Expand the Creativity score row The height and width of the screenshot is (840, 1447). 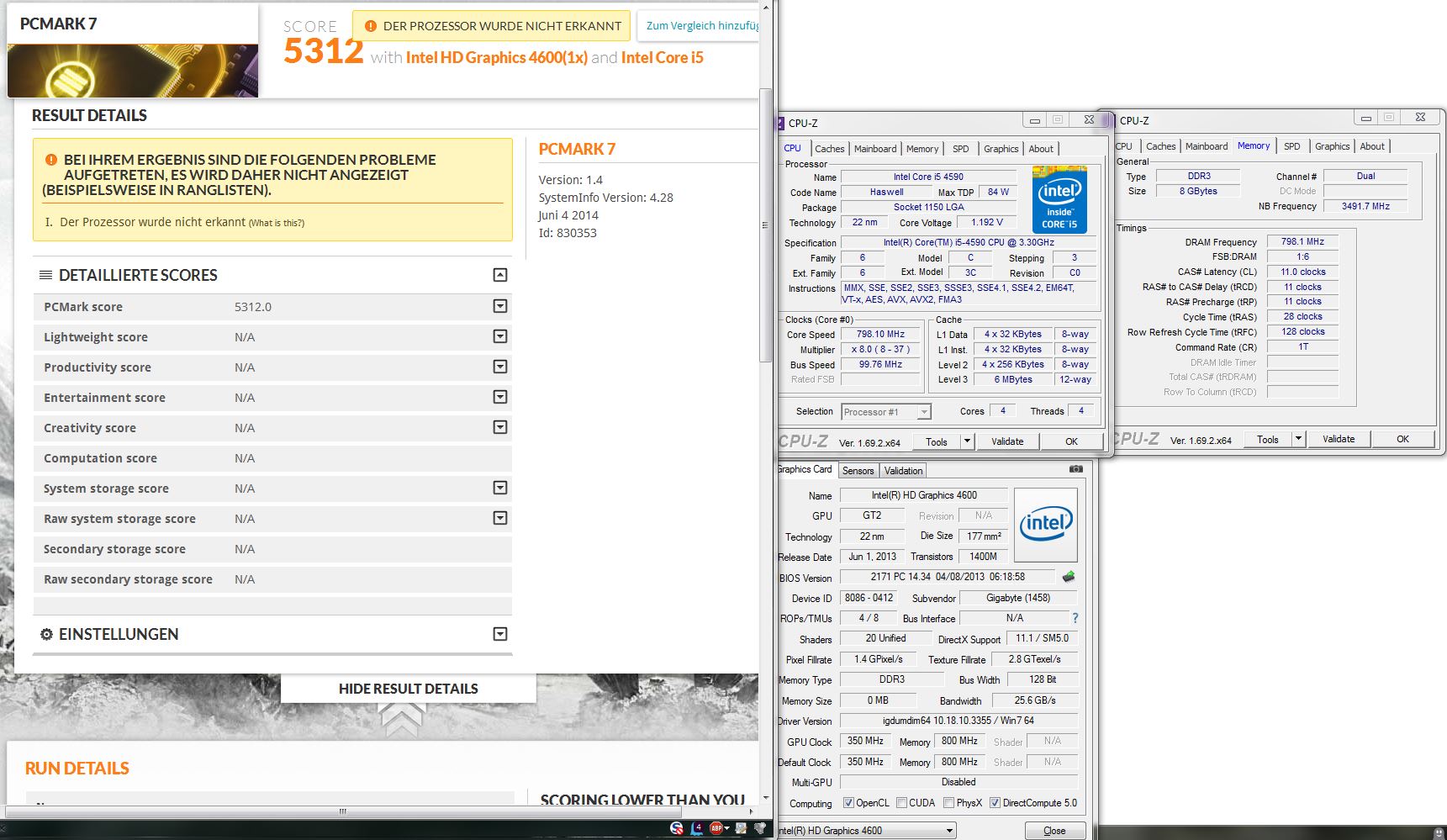point(500,427)
